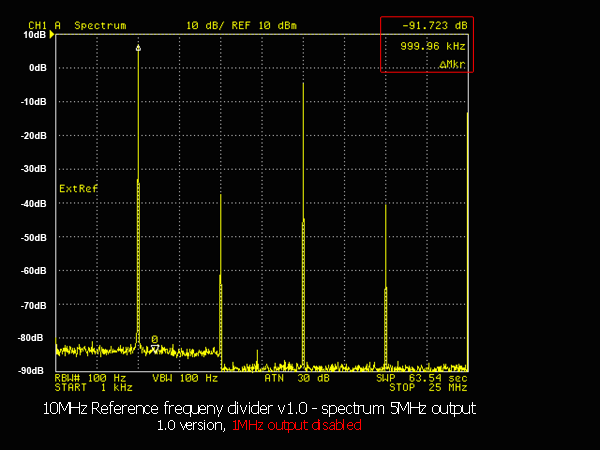
Task: Click the -10dB axis label
Action: 34,102
